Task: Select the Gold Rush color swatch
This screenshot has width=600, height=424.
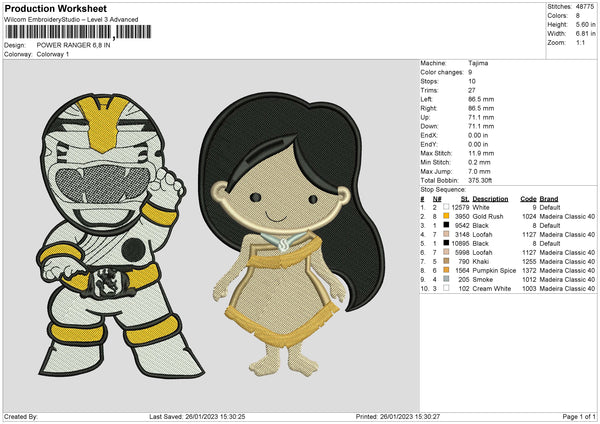Action: pyautogui.click(x=446, y=216)
